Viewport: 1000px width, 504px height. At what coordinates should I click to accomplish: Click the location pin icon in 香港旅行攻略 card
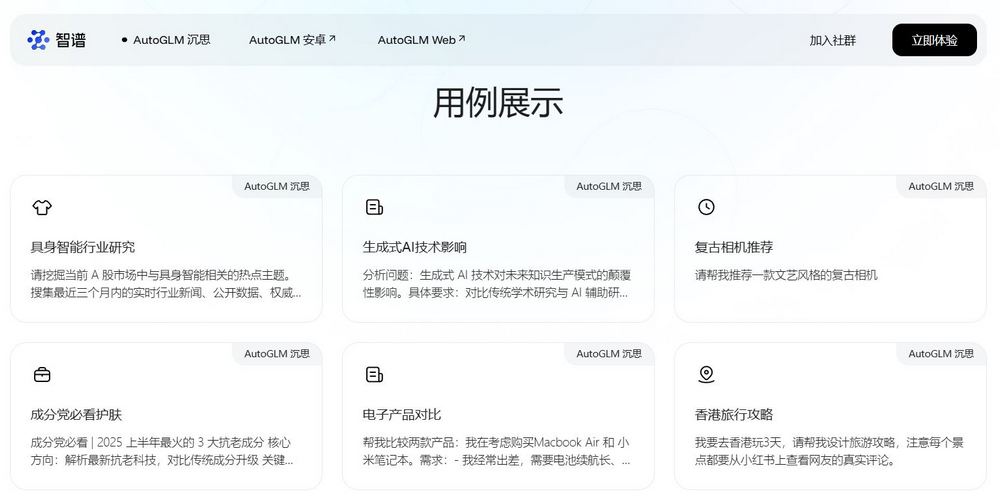point(706,374)
